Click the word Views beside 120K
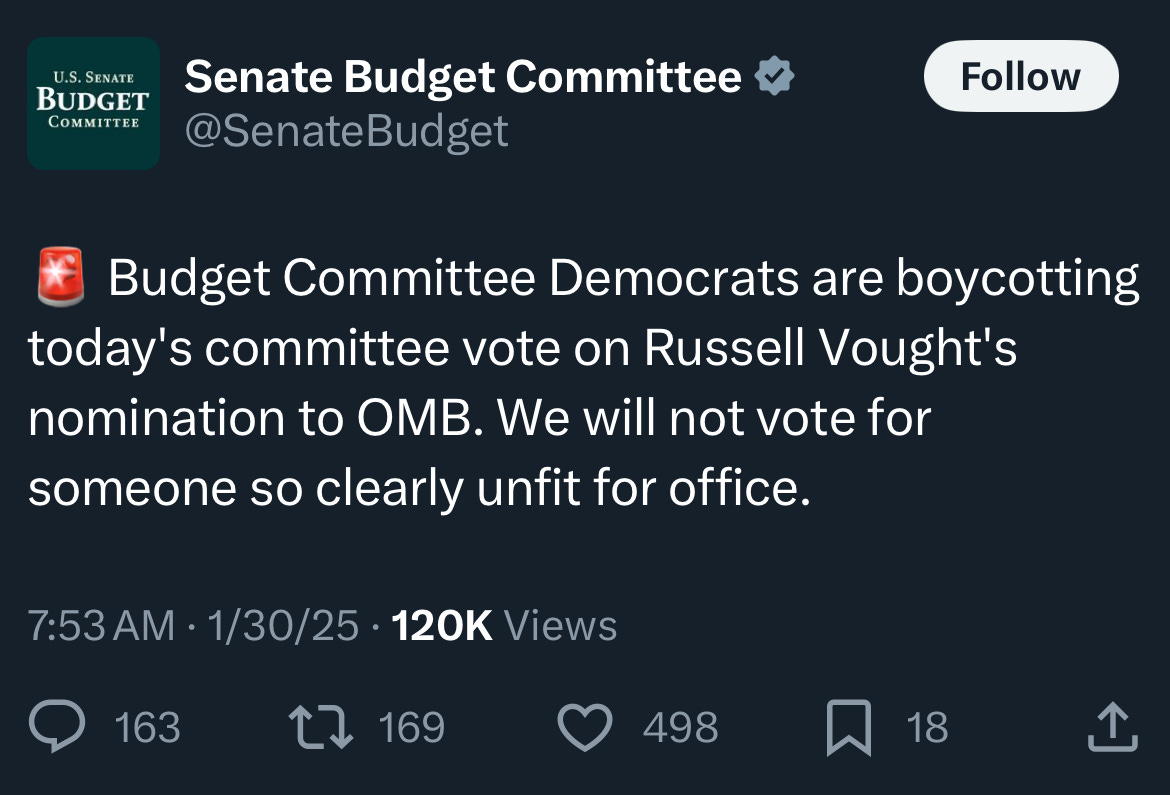The image size is (1170, 795). pyautogui.click(x=560, y=626)
